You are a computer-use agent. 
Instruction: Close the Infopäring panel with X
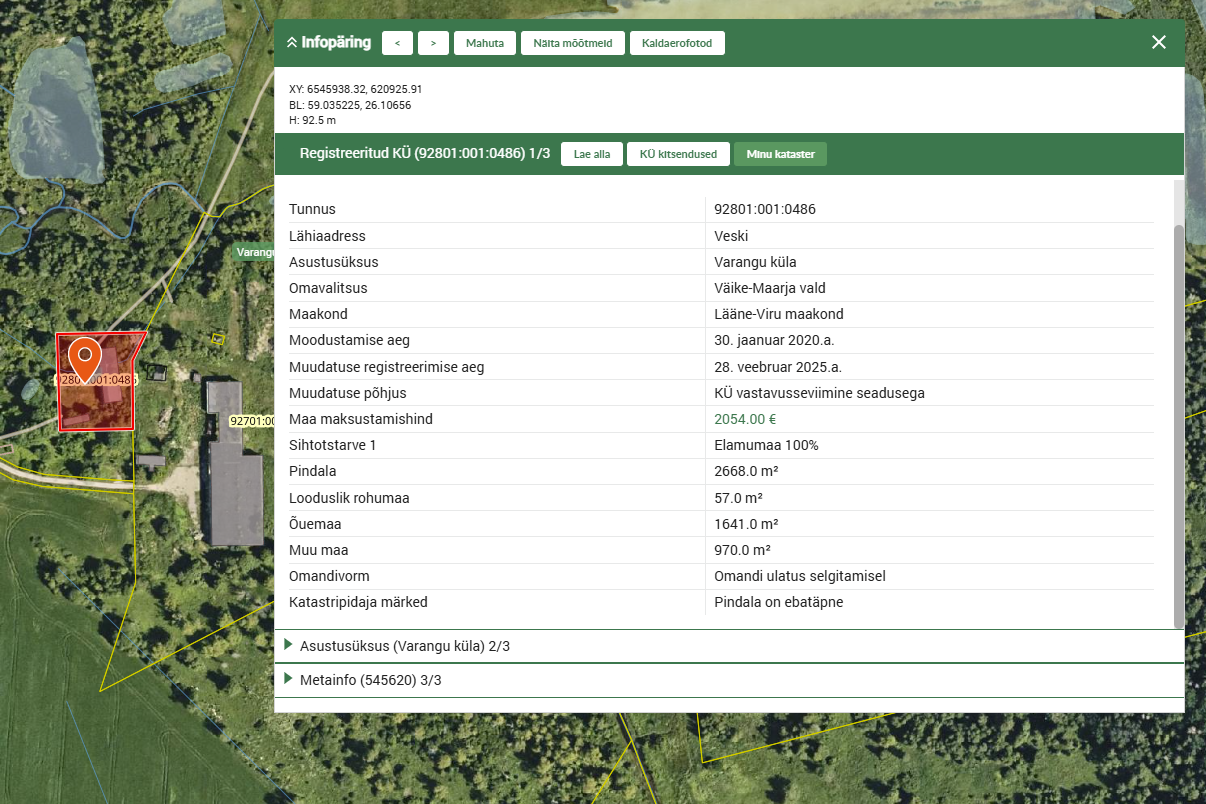click(x=1158, y=42)
